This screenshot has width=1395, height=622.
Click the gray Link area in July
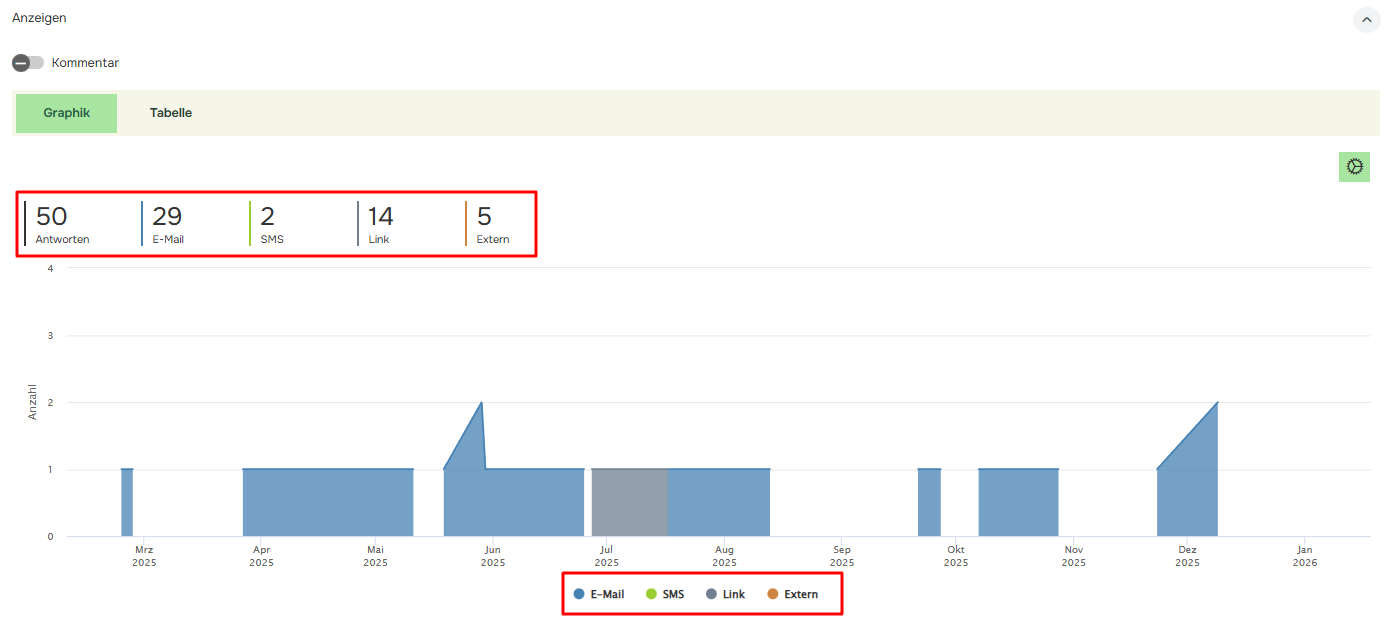coord(629,502)
